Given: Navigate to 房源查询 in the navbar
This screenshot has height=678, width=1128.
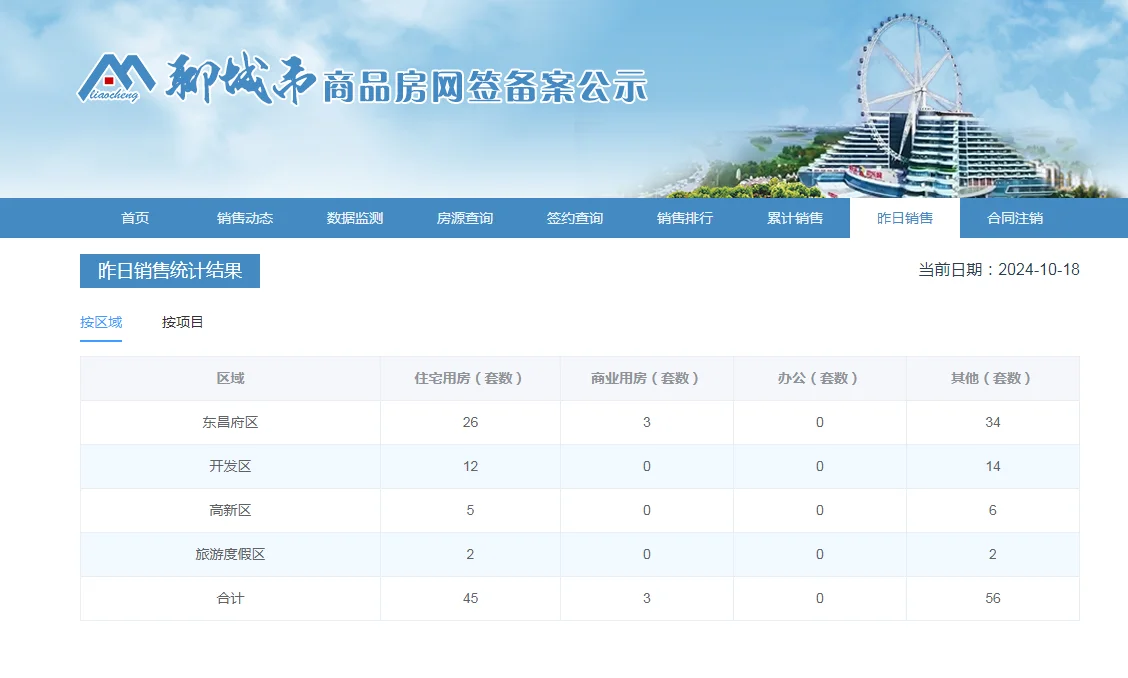Looking at the screenshot, I should tap(465, 218).
